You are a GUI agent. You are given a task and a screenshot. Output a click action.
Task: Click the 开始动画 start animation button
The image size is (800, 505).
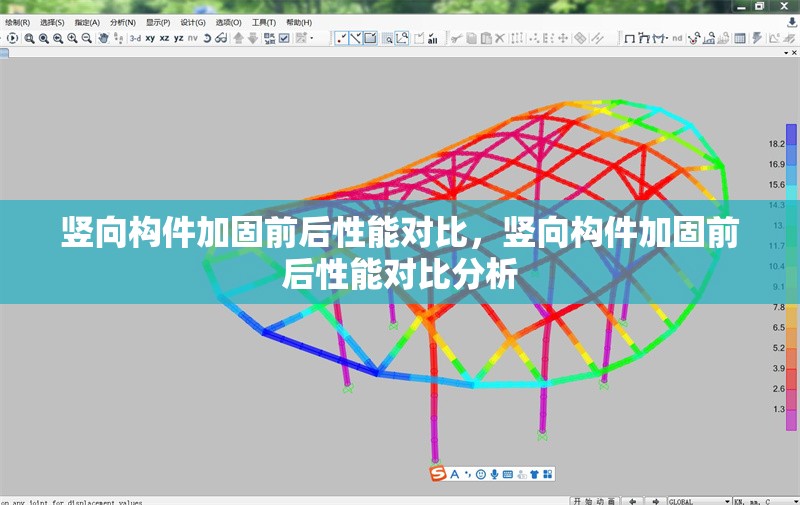594,501
